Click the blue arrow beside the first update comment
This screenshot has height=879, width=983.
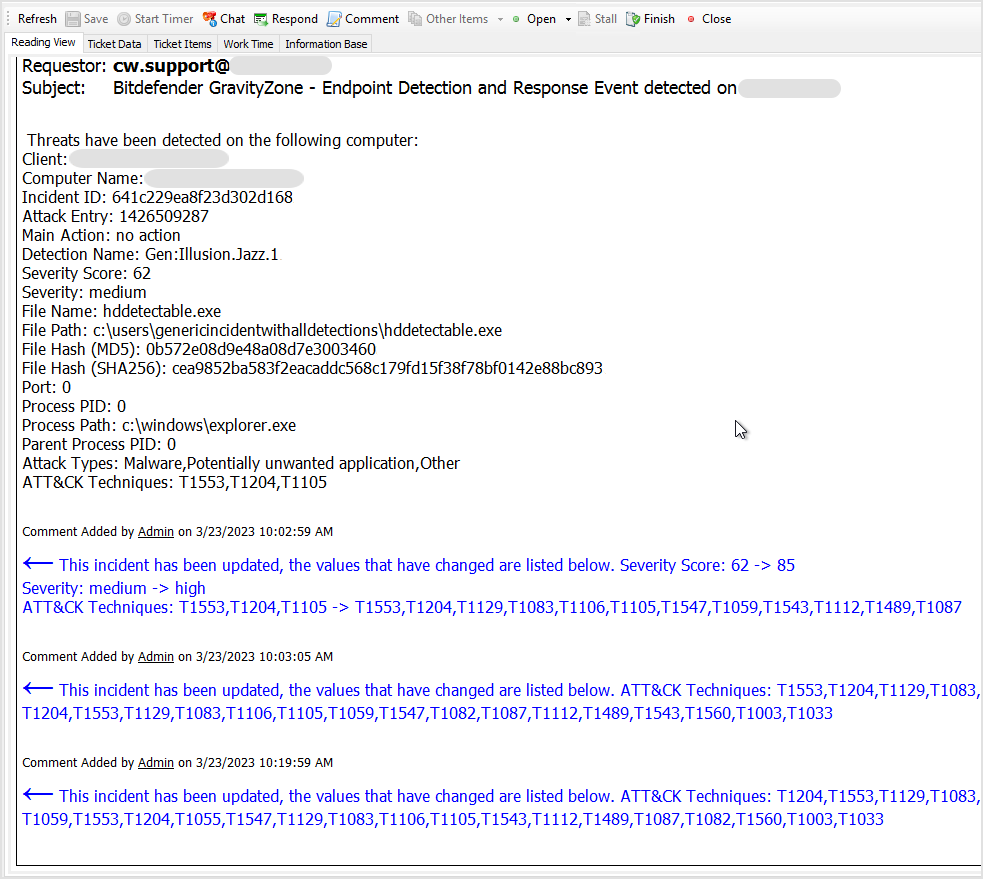37,562
